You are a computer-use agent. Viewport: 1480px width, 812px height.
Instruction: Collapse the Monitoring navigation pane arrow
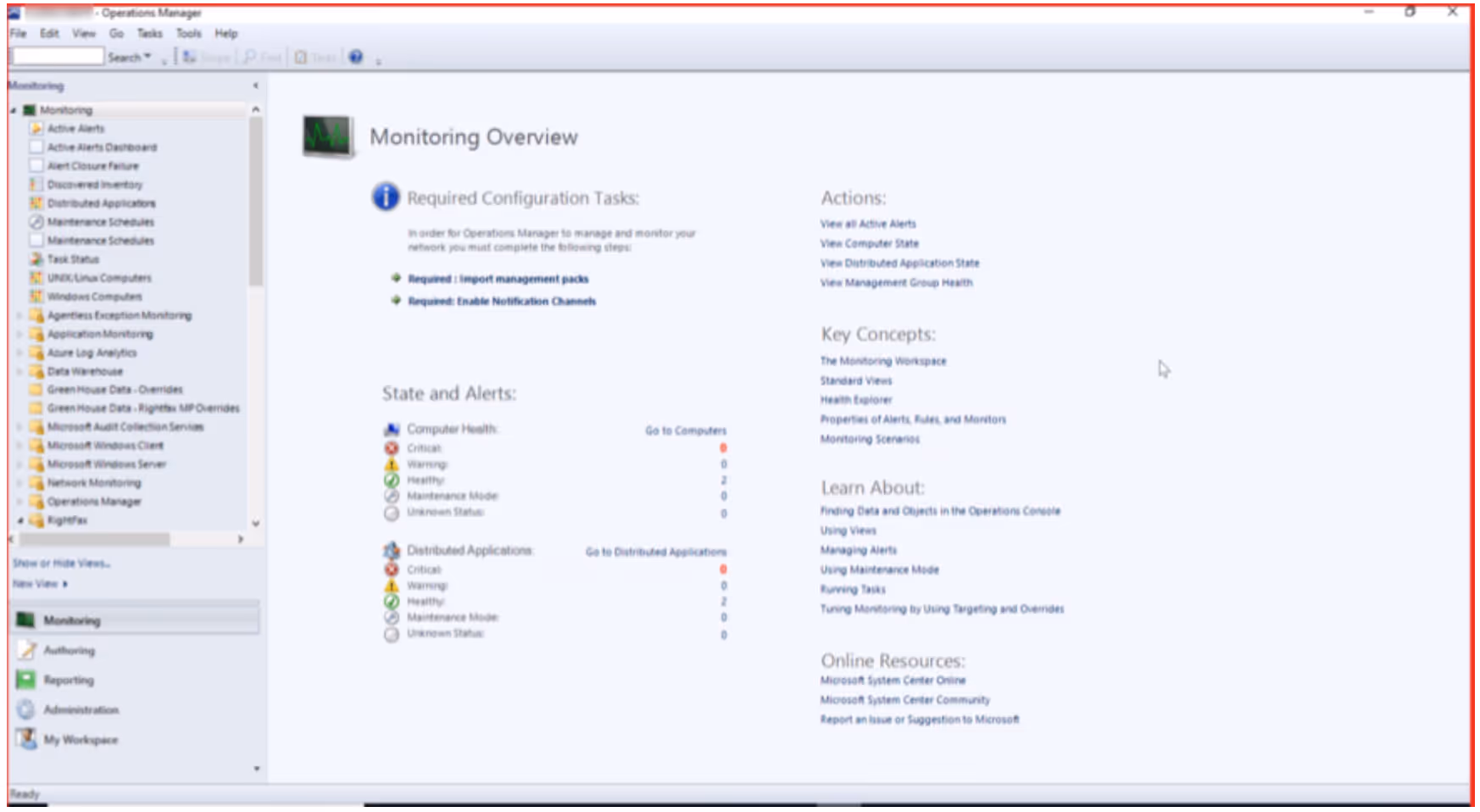pos(255,86)
